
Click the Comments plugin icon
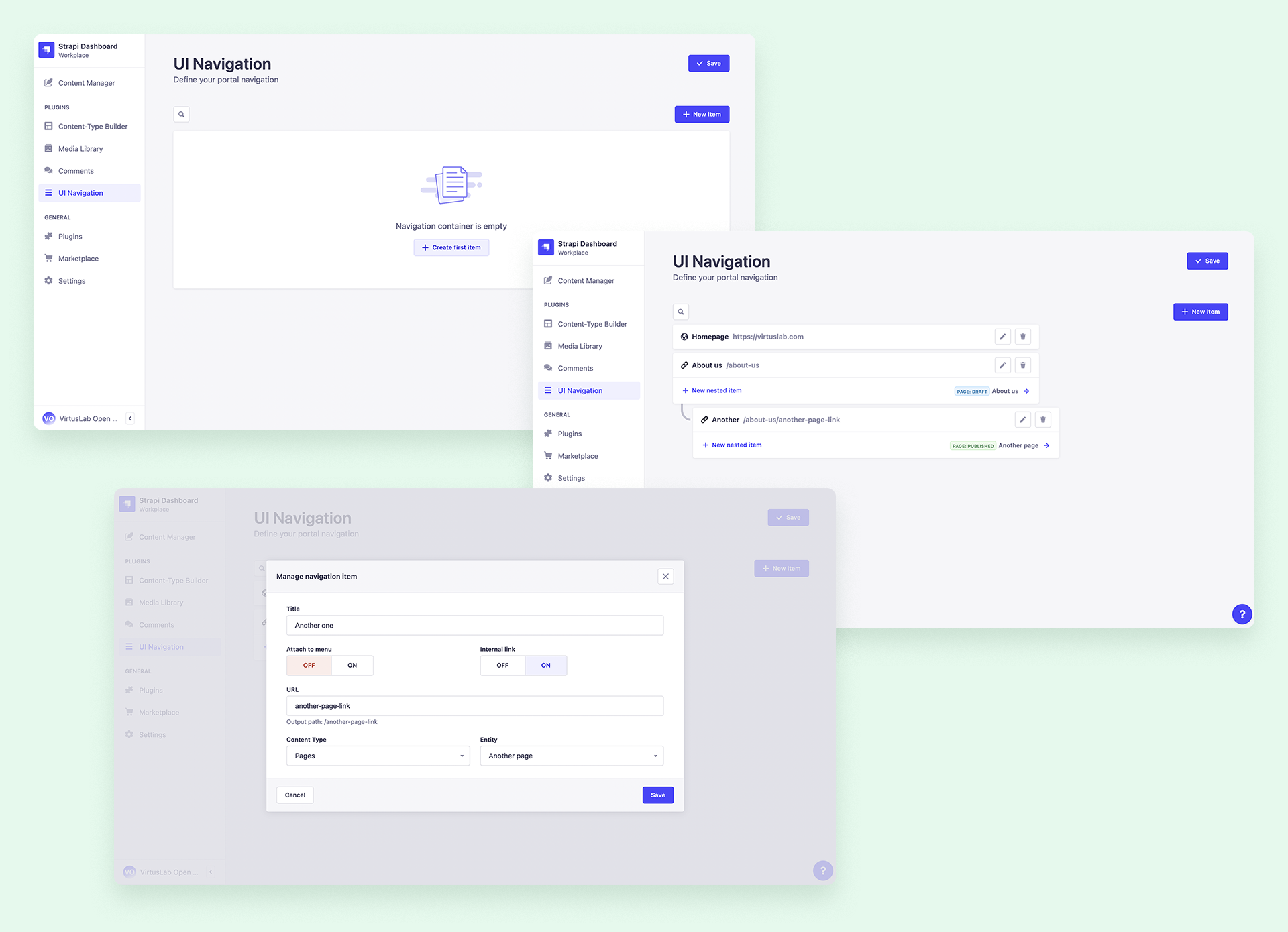coord(47,170)
